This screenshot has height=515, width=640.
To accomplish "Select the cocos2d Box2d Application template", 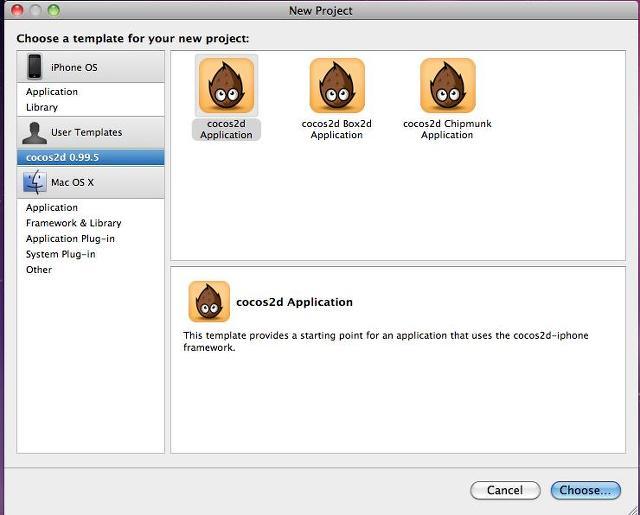I will 337,100.
